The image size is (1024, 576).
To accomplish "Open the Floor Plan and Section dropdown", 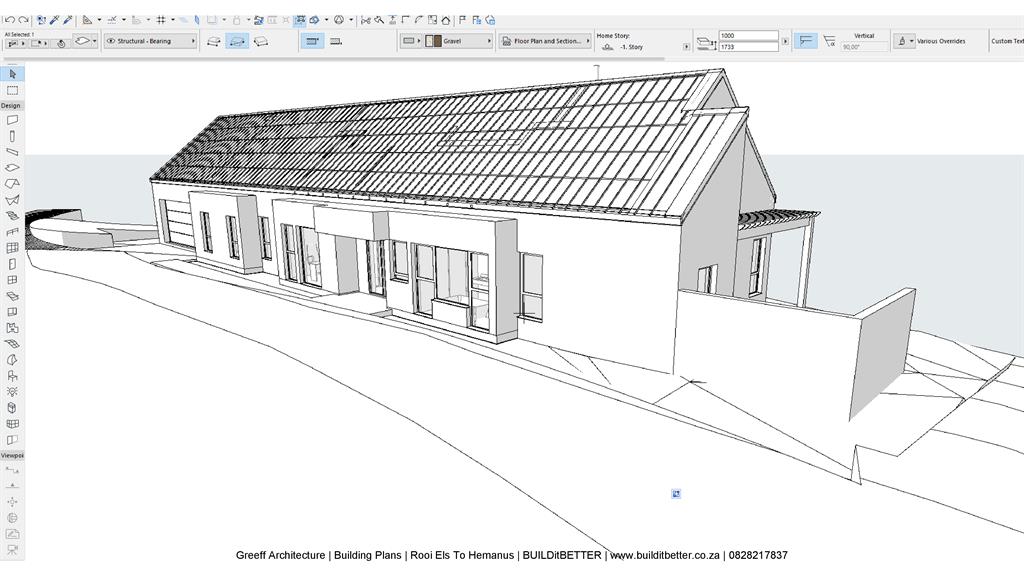I will click(x=545, y=41).
